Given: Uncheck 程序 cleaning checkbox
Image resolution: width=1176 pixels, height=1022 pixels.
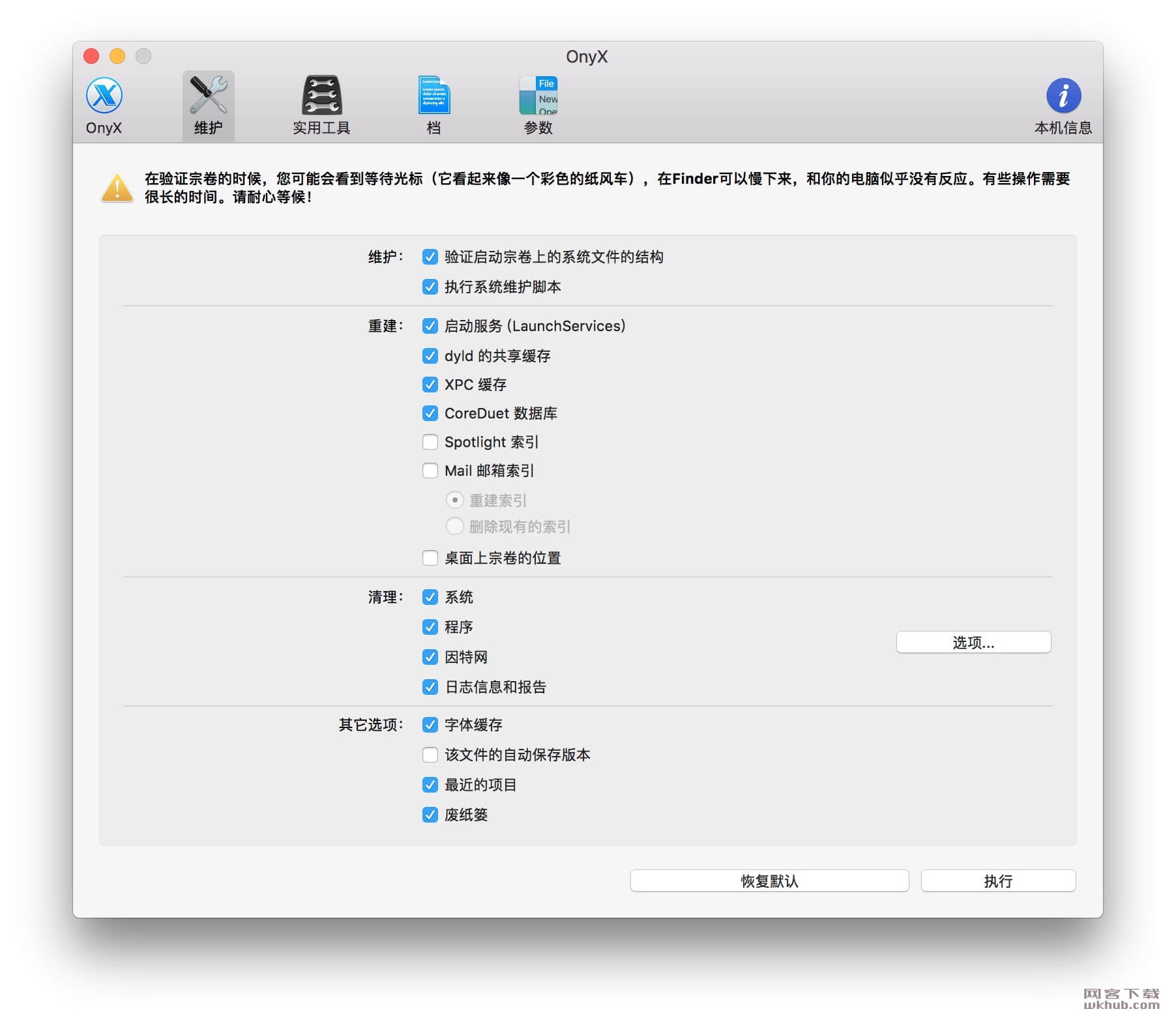Looking at the screenshot, I should tap(430, 627).
